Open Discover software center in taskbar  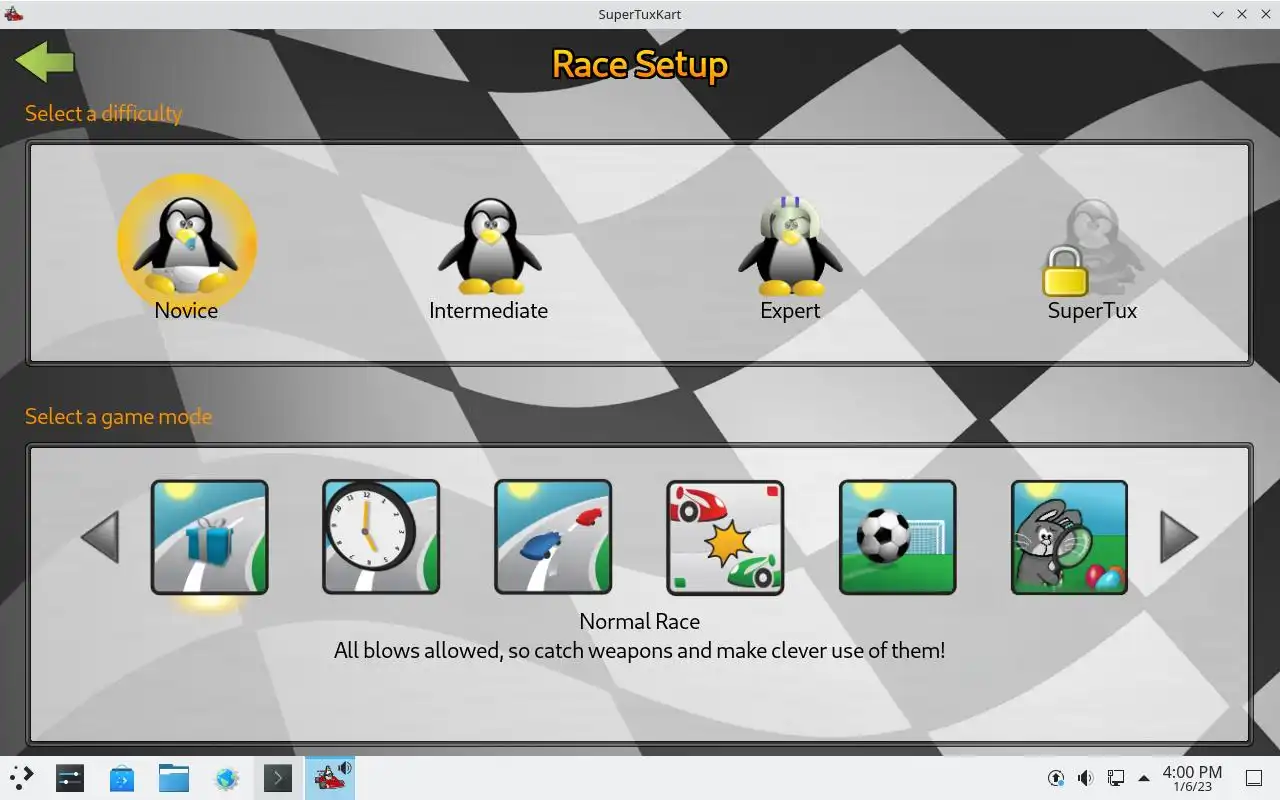point(122,778)
